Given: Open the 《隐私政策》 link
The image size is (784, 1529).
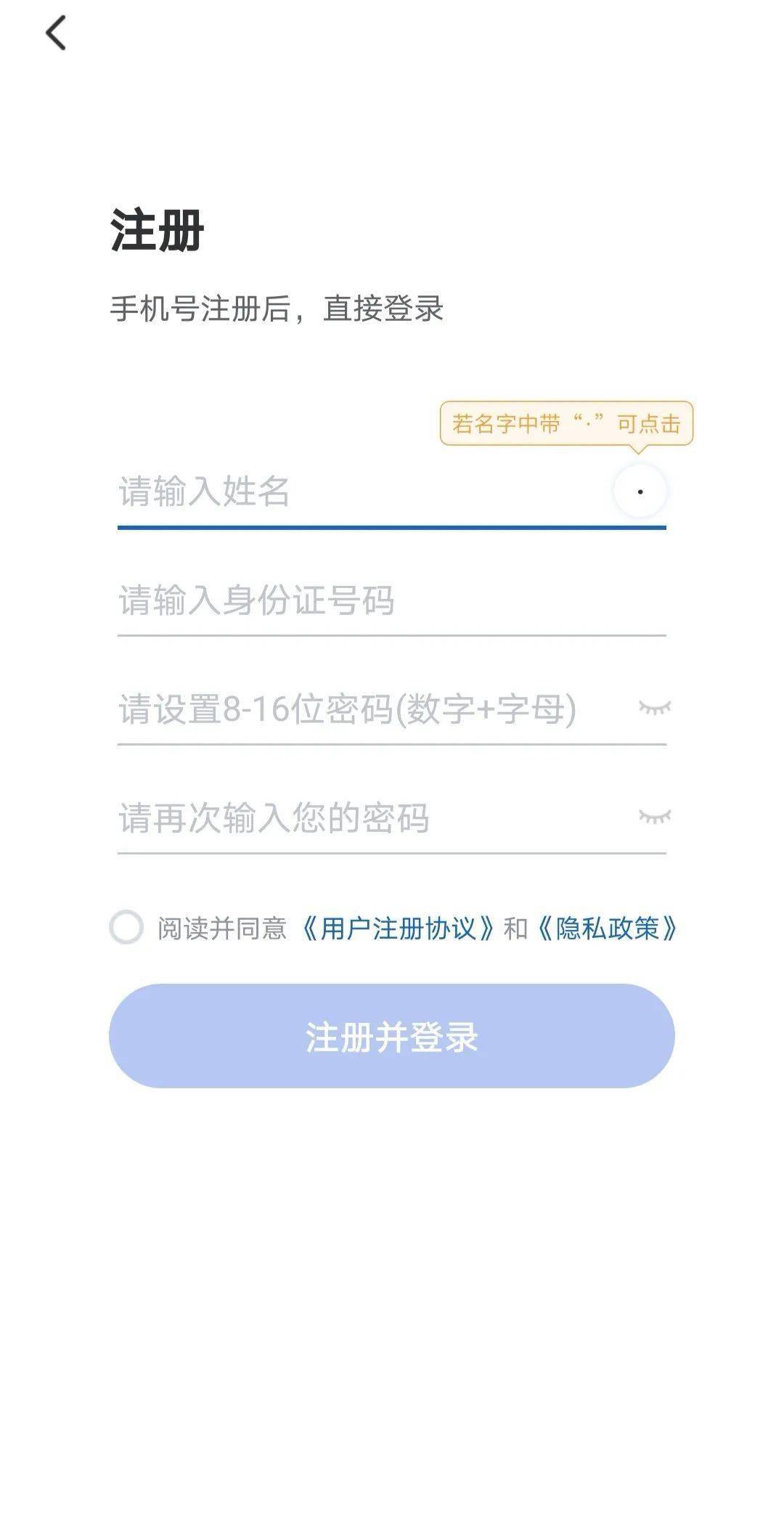Looking at the screenshot, I should (x=607, y=928).
